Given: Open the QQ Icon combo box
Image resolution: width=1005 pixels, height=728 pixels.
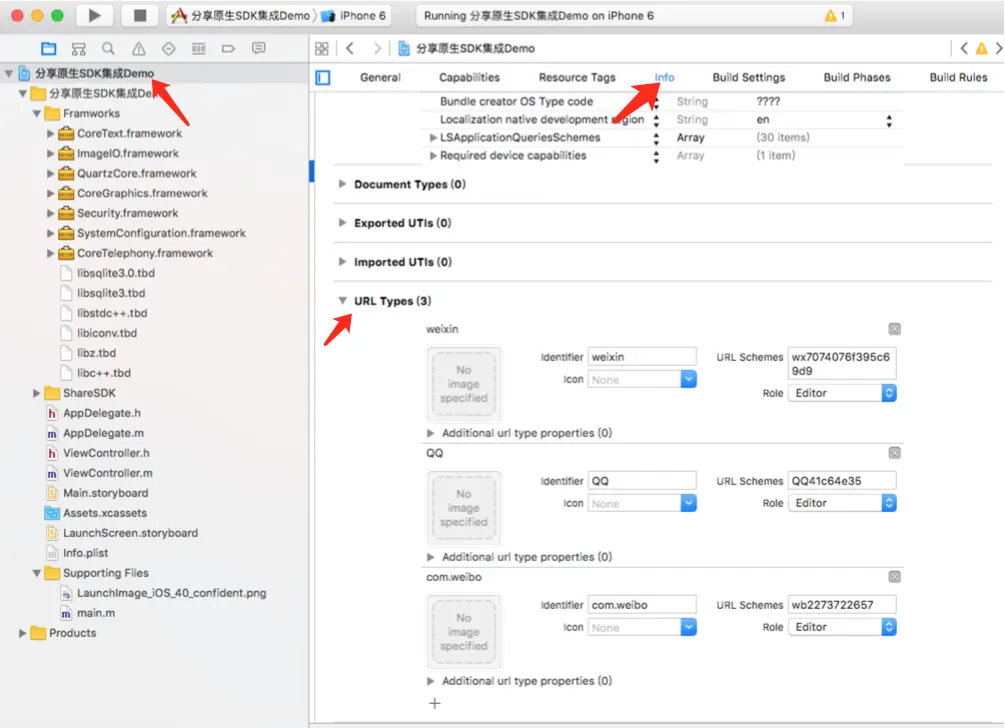Looking at the screenshot, I should (688, 503).
